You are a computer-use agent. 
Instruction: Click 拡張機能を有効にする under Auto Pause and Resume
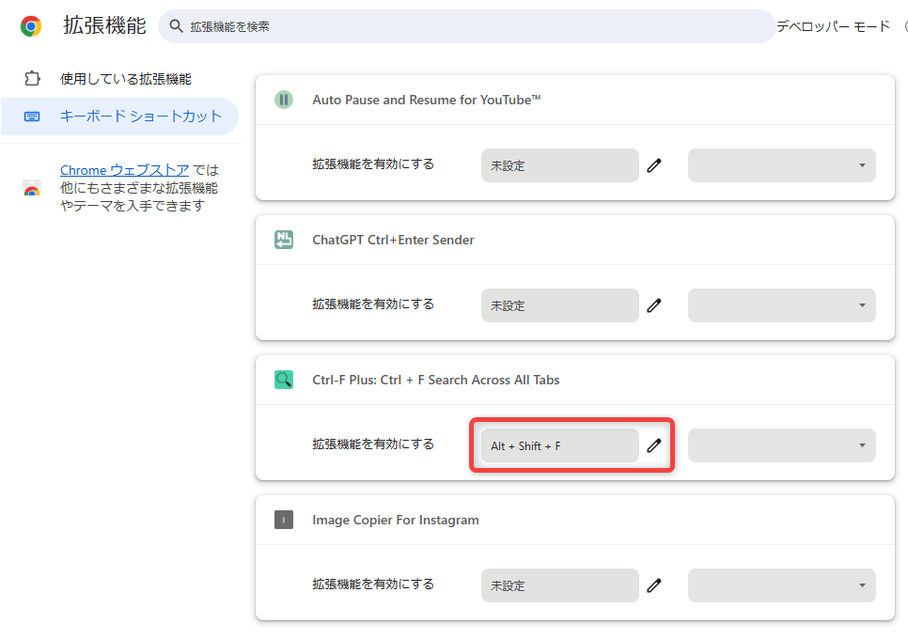(x=374, y=164)
